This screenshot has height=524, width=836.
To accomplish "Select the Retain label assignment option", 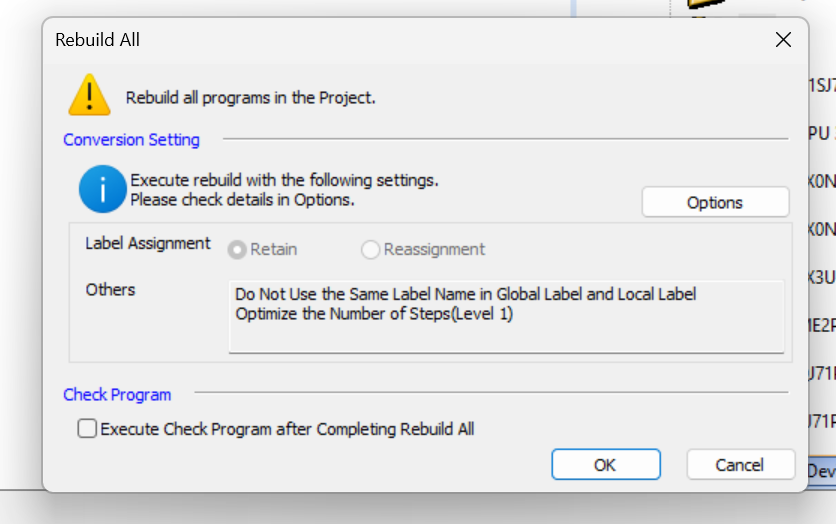I will 237,249.
